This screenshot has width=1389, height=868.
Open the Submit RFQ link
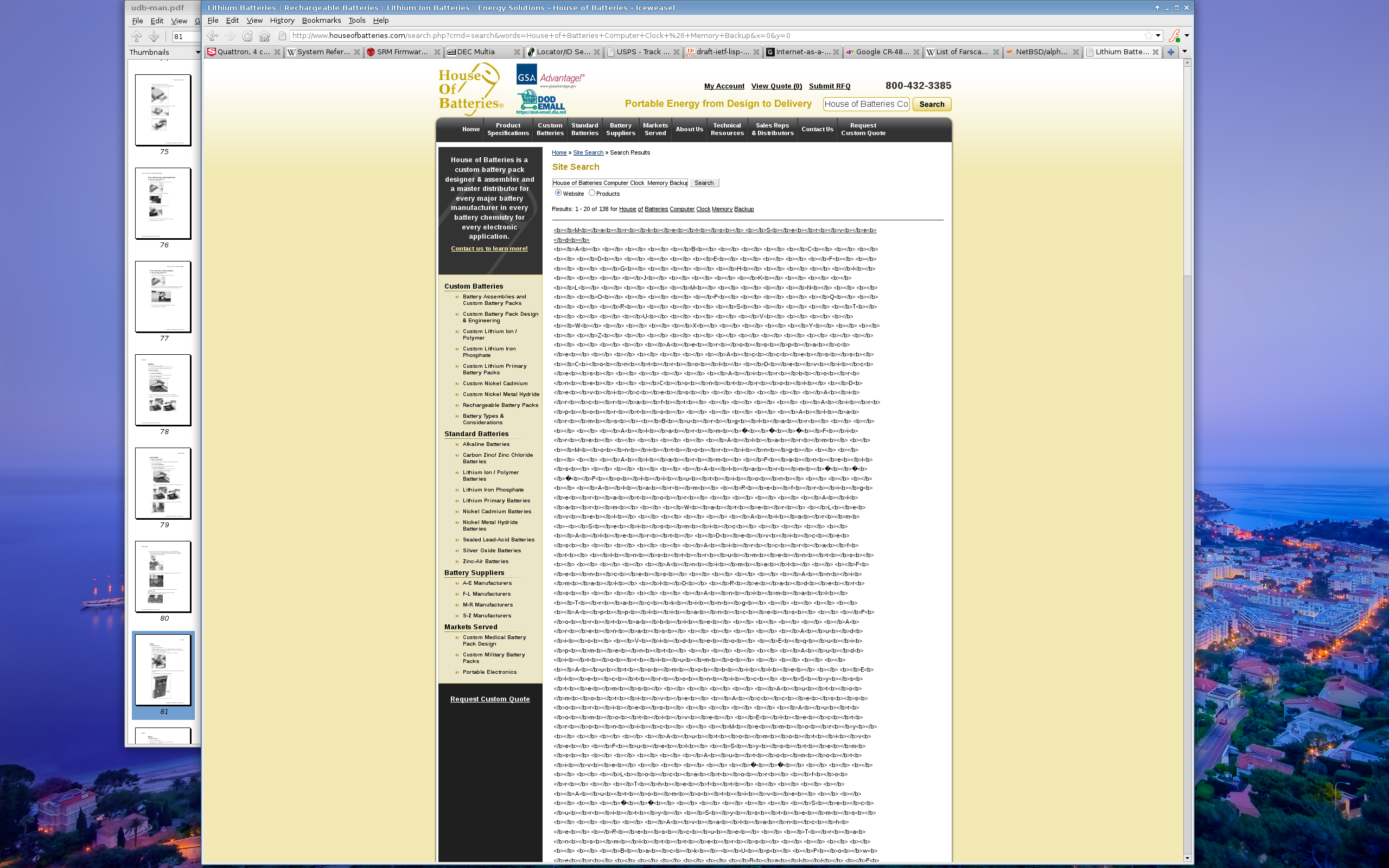click(x=830, y=86)
